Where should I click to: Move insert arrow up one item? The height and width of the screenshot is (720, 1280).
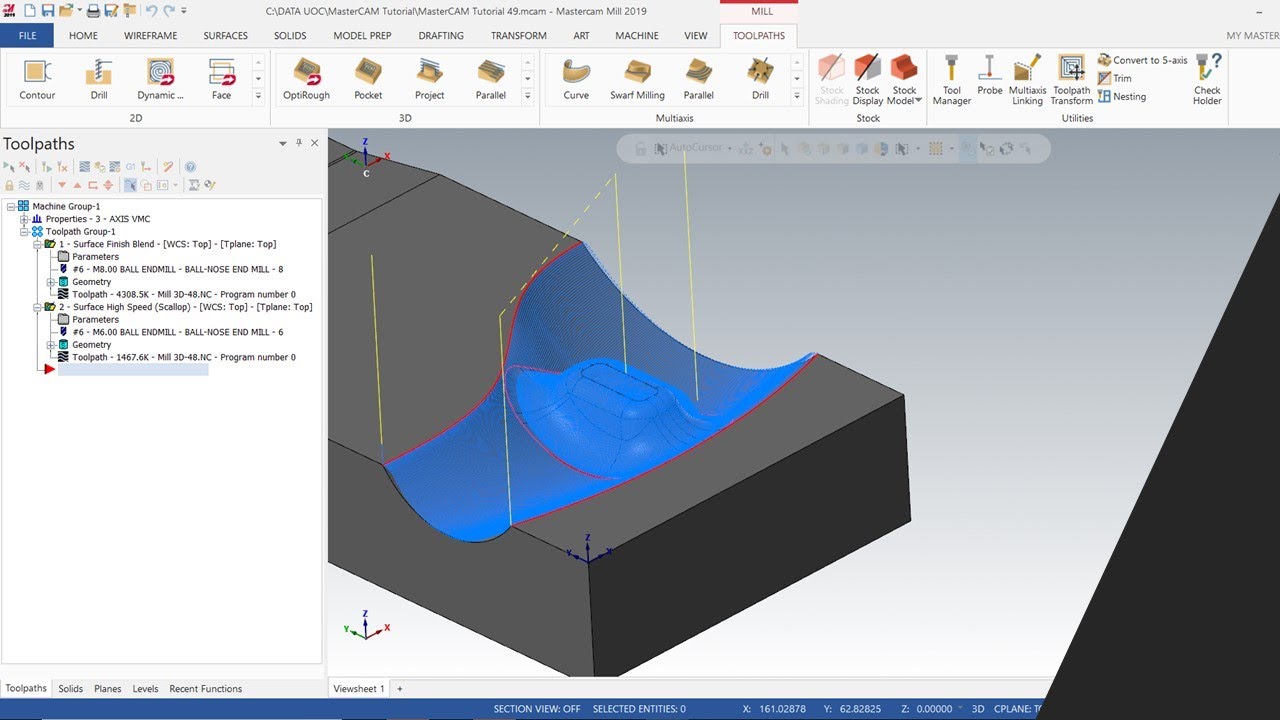[x=77, y=185]
